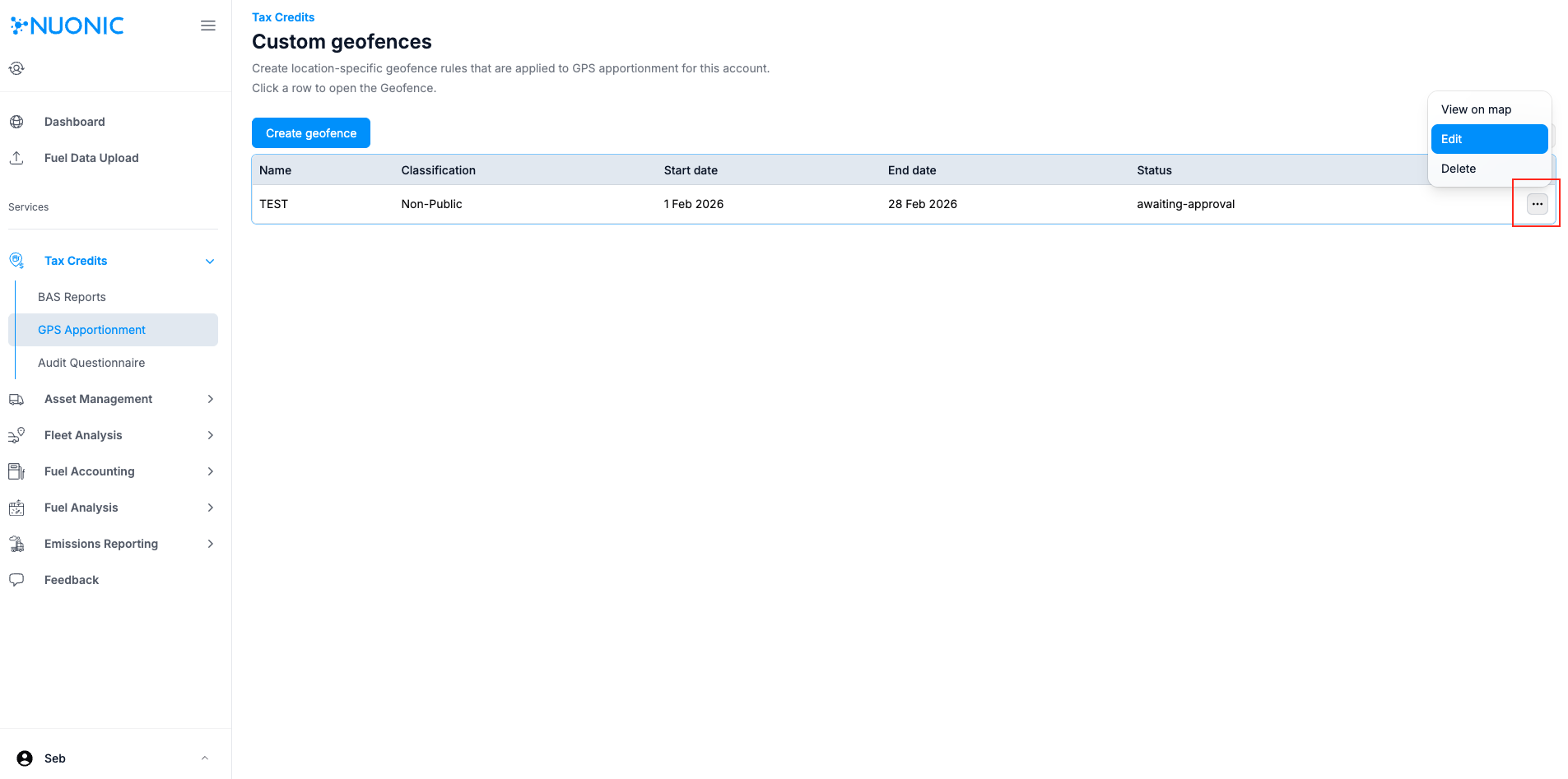Expand the Fuel Analysis chevron
This screenshot has width=1568, height=779.
tap(211, 508)
